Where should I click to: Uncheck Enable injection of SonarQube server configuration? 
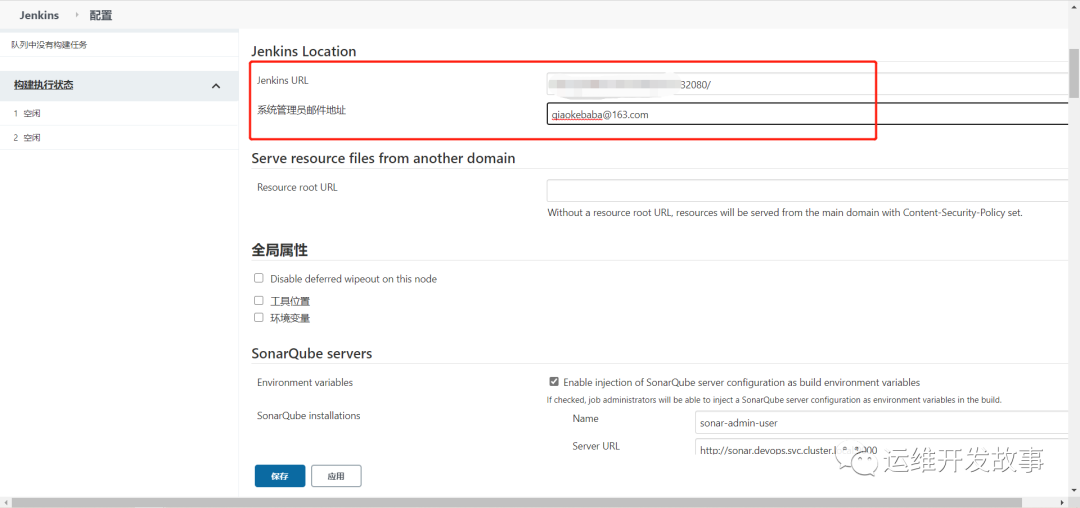click(x=554, y=381)
